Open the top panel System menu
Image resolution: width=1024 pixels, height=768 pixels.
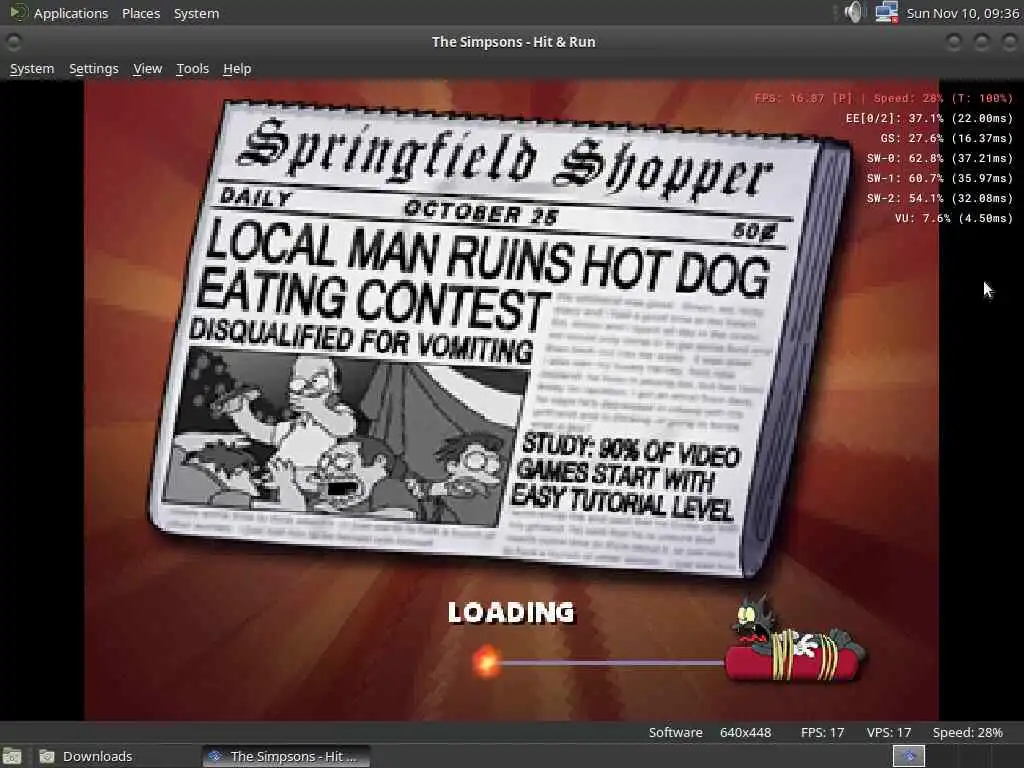(197, 13)
